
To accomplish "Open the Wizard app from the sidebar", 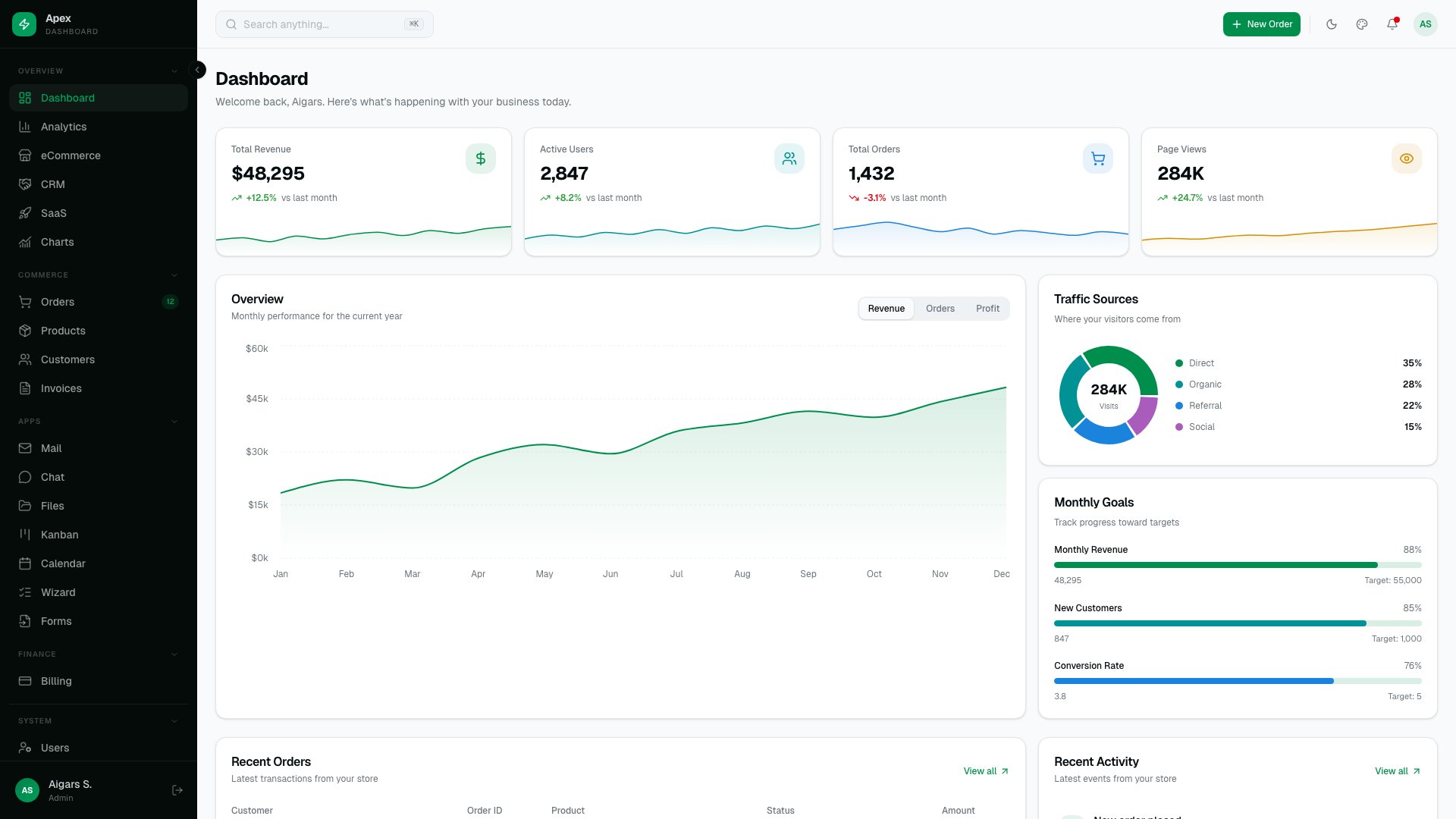I will coord(58,592).
